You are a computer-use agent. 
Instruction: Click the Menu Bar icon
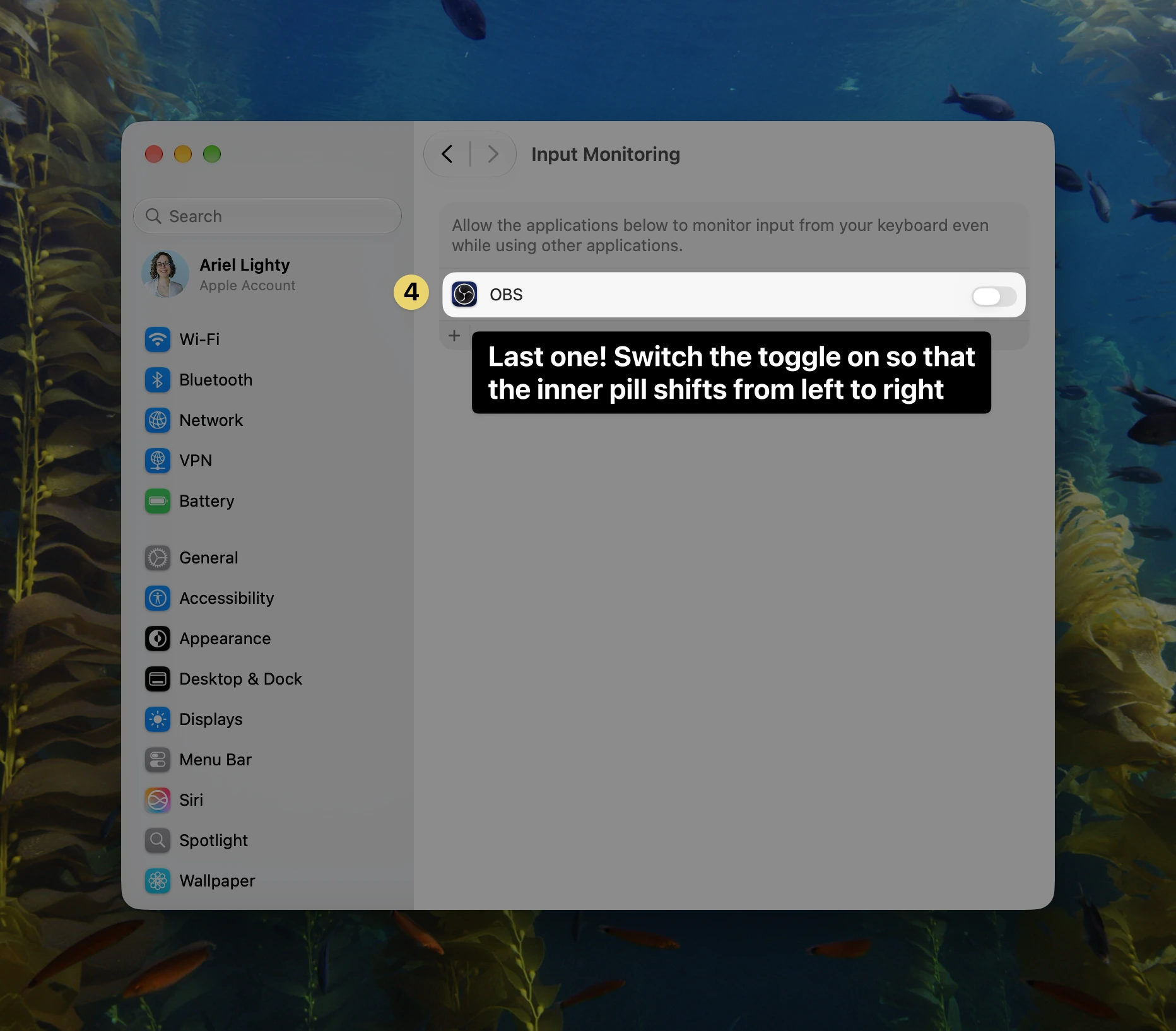pyautogui.click(x=158, y=760)
